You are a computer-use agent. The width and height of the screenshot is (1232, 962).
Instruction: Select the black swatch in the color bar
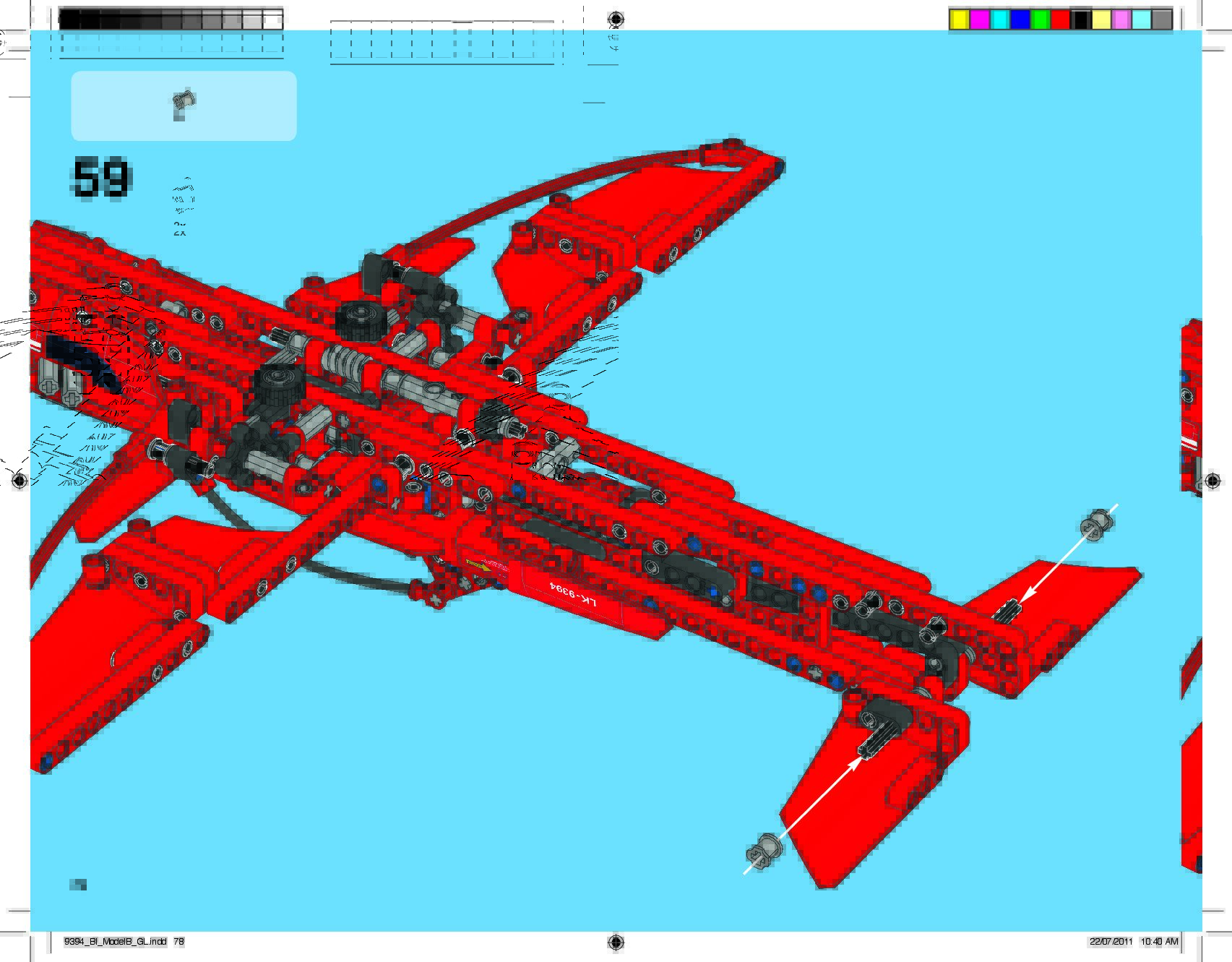coord(1080,20)
